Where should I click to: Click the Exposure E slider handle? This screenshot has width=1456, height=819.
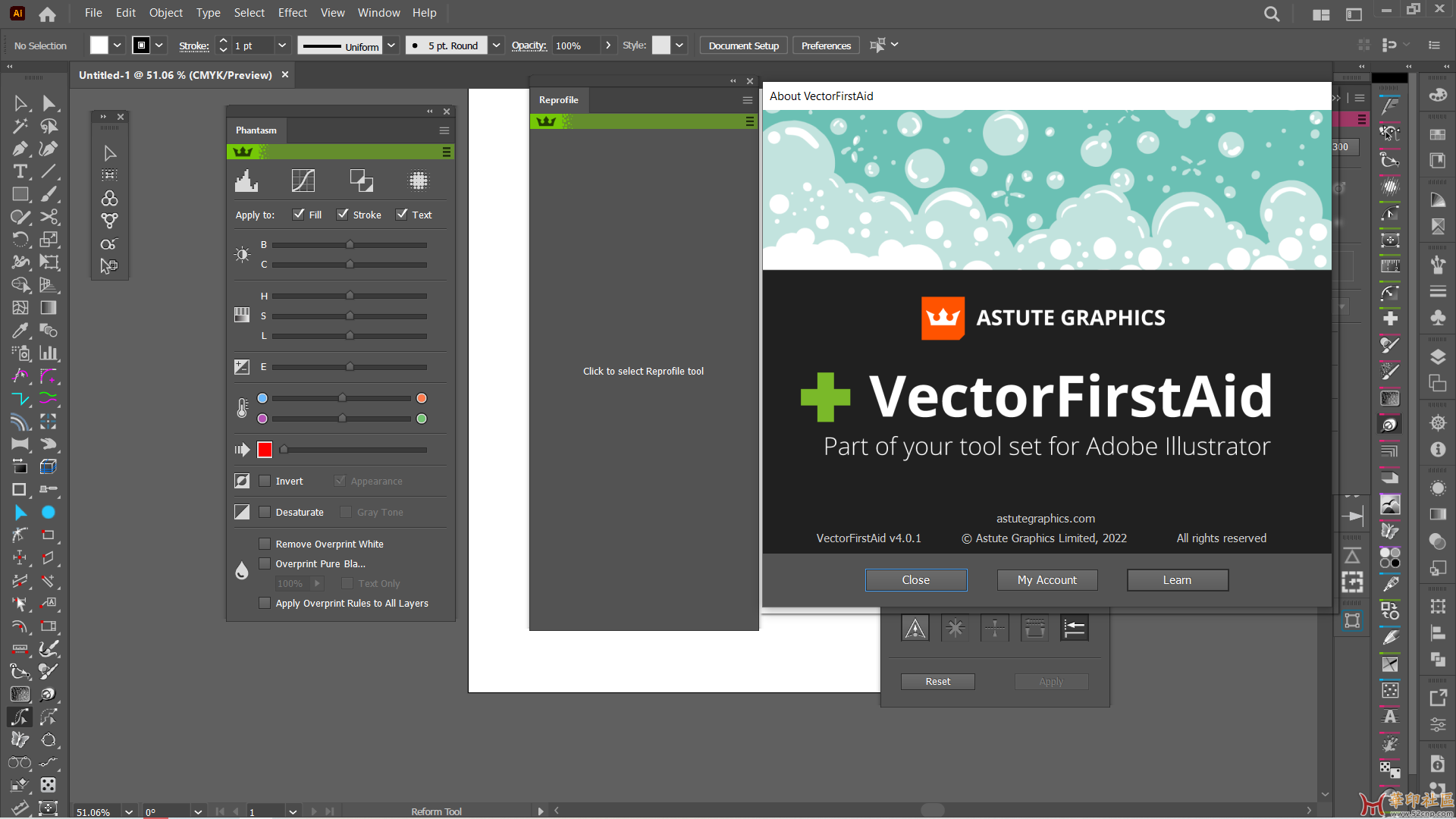350,366
